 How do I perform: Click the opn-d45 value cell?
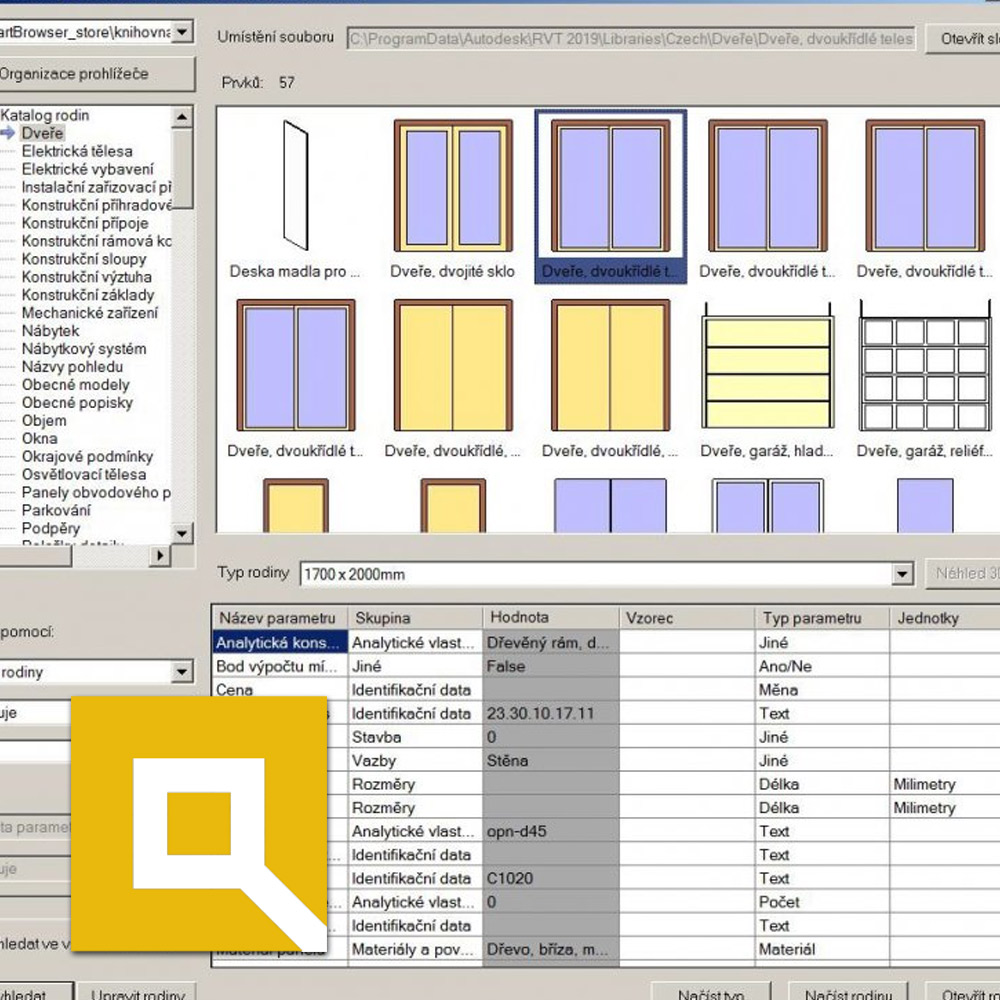(550, 831)
